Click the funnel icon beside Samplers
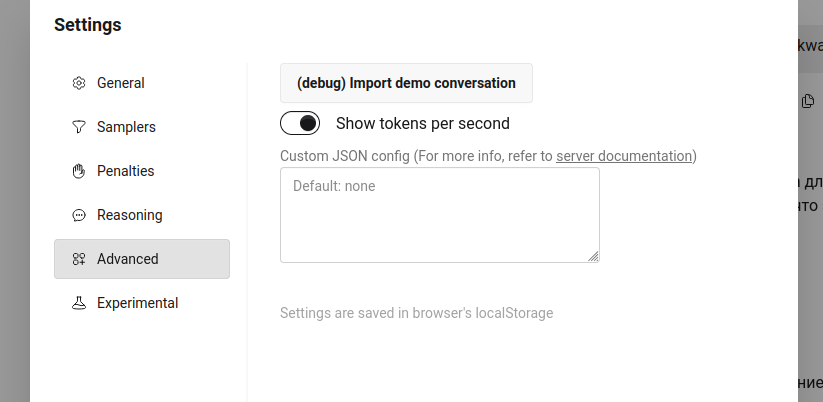 [79, 127]
